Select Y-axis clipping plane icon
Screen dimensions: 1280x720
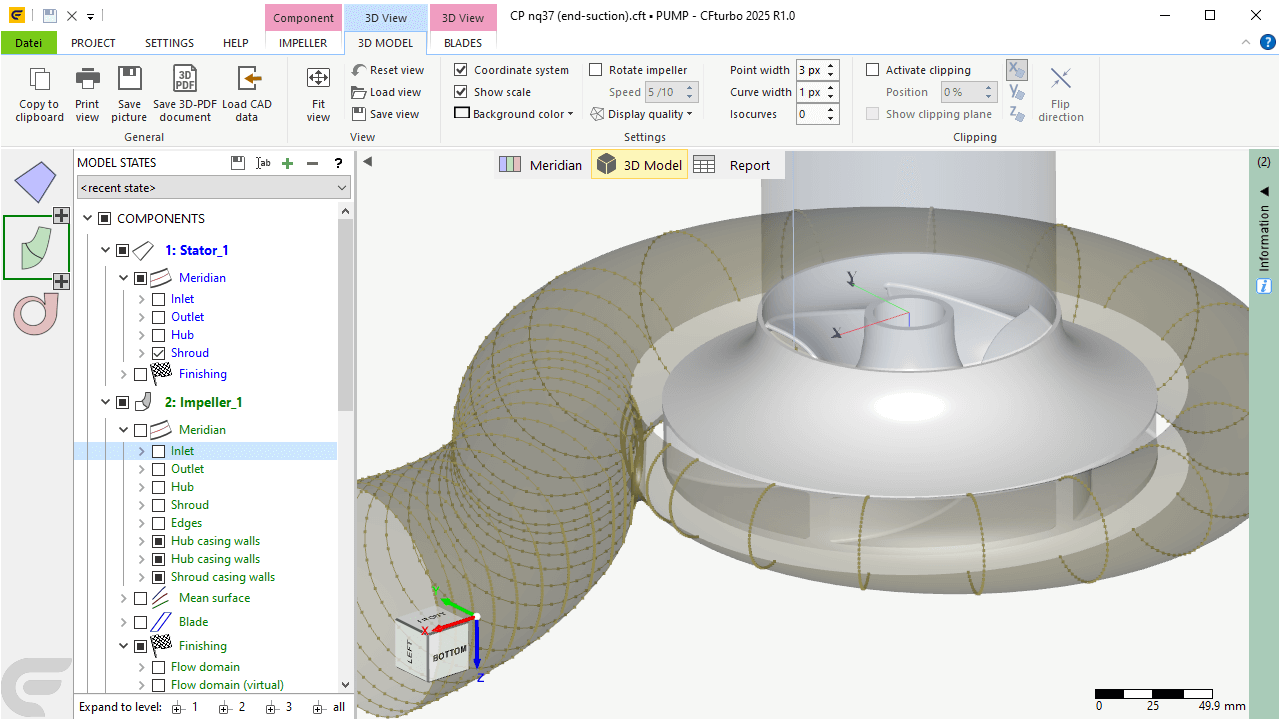tap(1017, 93)
